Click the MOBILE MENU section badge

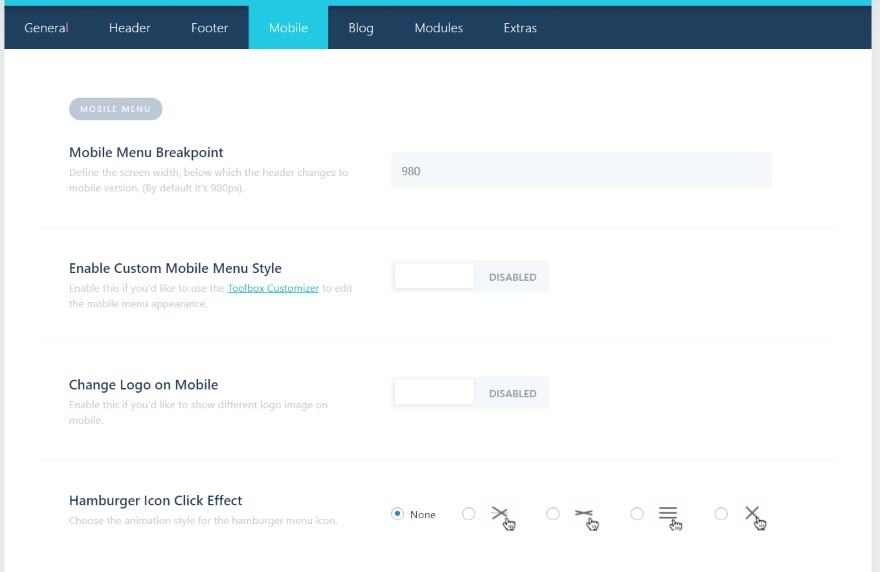(x=116, y=109)
